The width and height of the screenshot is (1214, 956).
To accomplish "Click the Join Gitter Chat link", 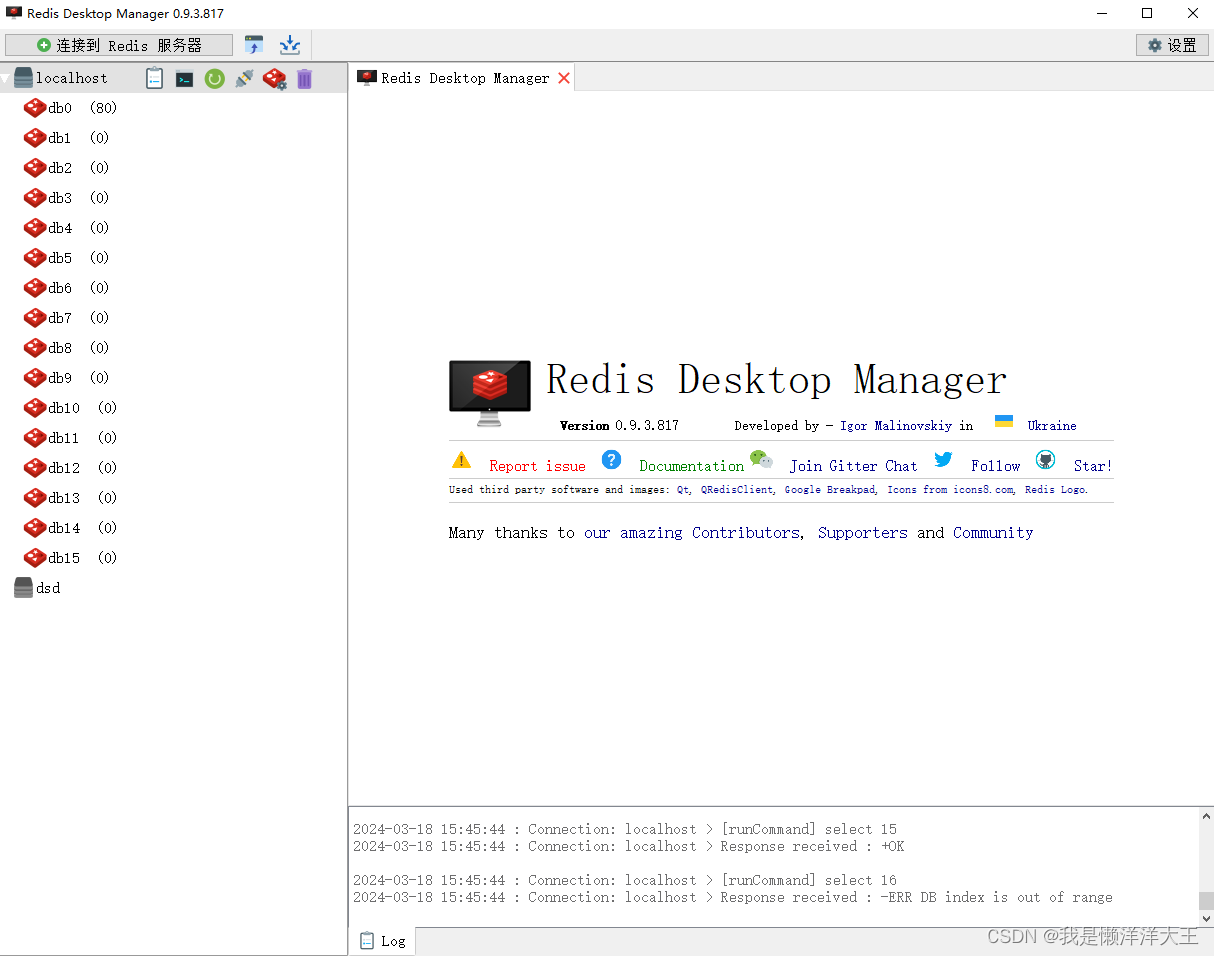I will click(853, 466).
